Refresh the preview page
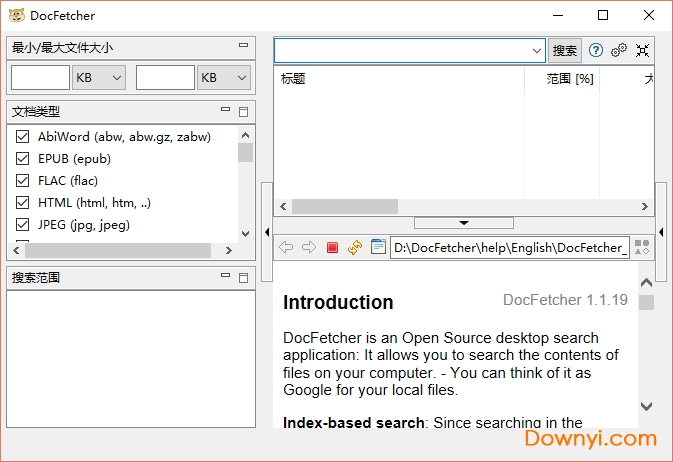The height and width of the screenshot is (462, 673). (355, 247)
